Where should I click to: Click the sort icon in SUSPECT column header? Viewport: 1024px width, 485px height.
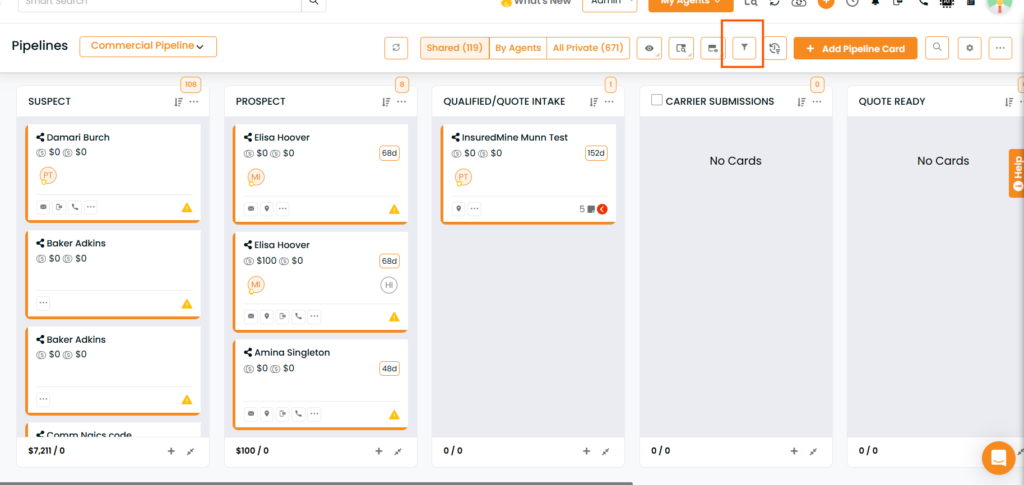178,102
